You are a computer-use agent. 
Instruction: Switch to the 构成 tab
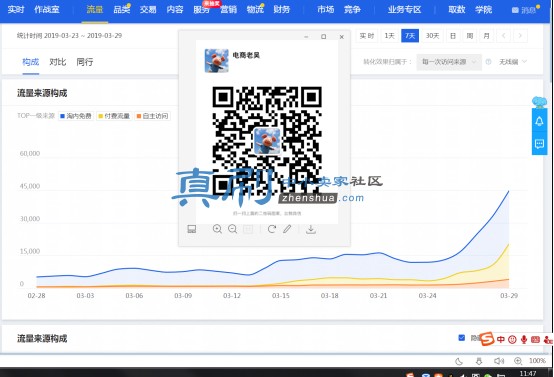pyautogui.click(x=30, y=62)
